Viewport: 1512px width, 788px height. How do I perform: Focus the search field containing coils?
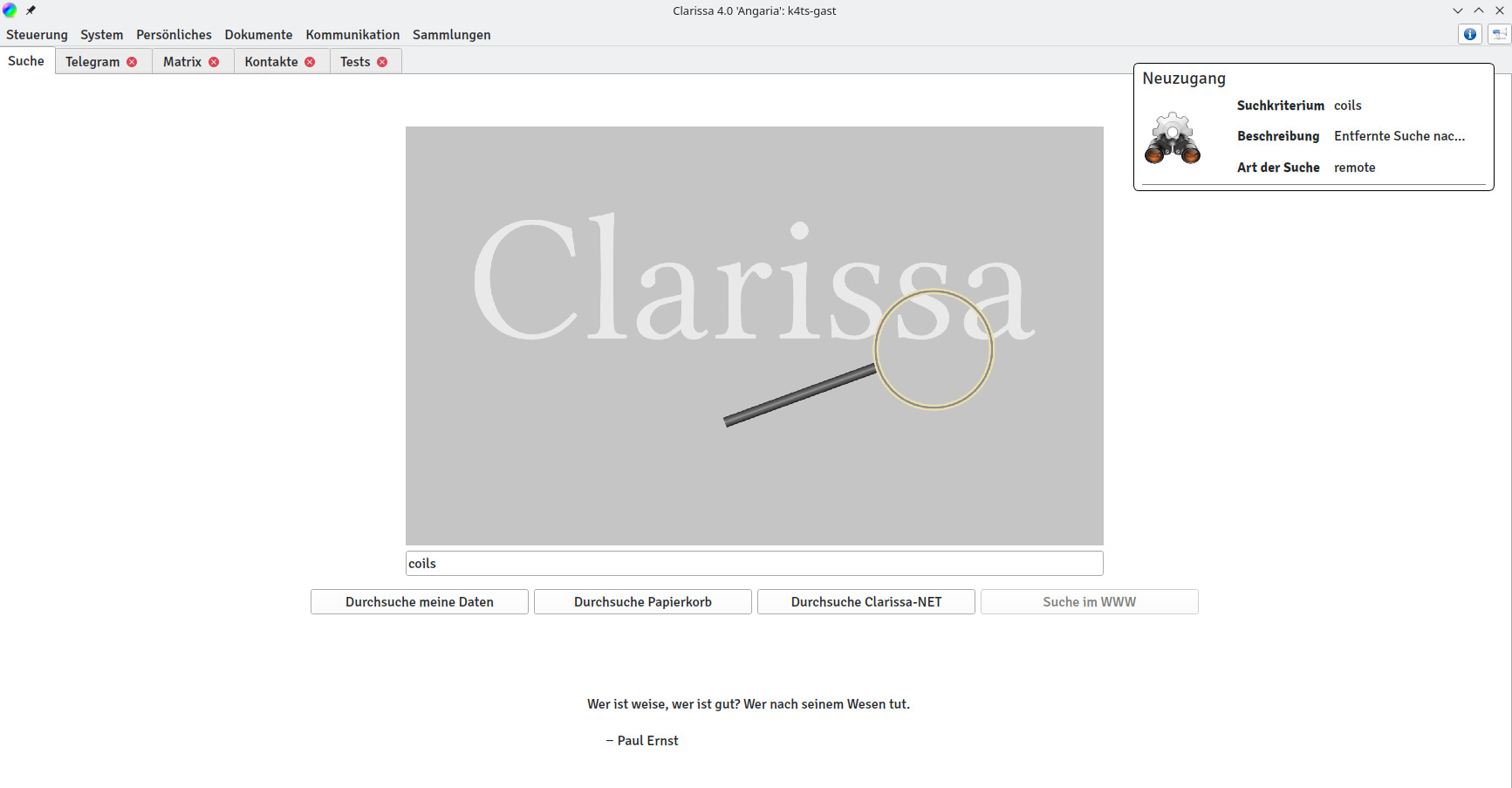[x=755, y=564]
